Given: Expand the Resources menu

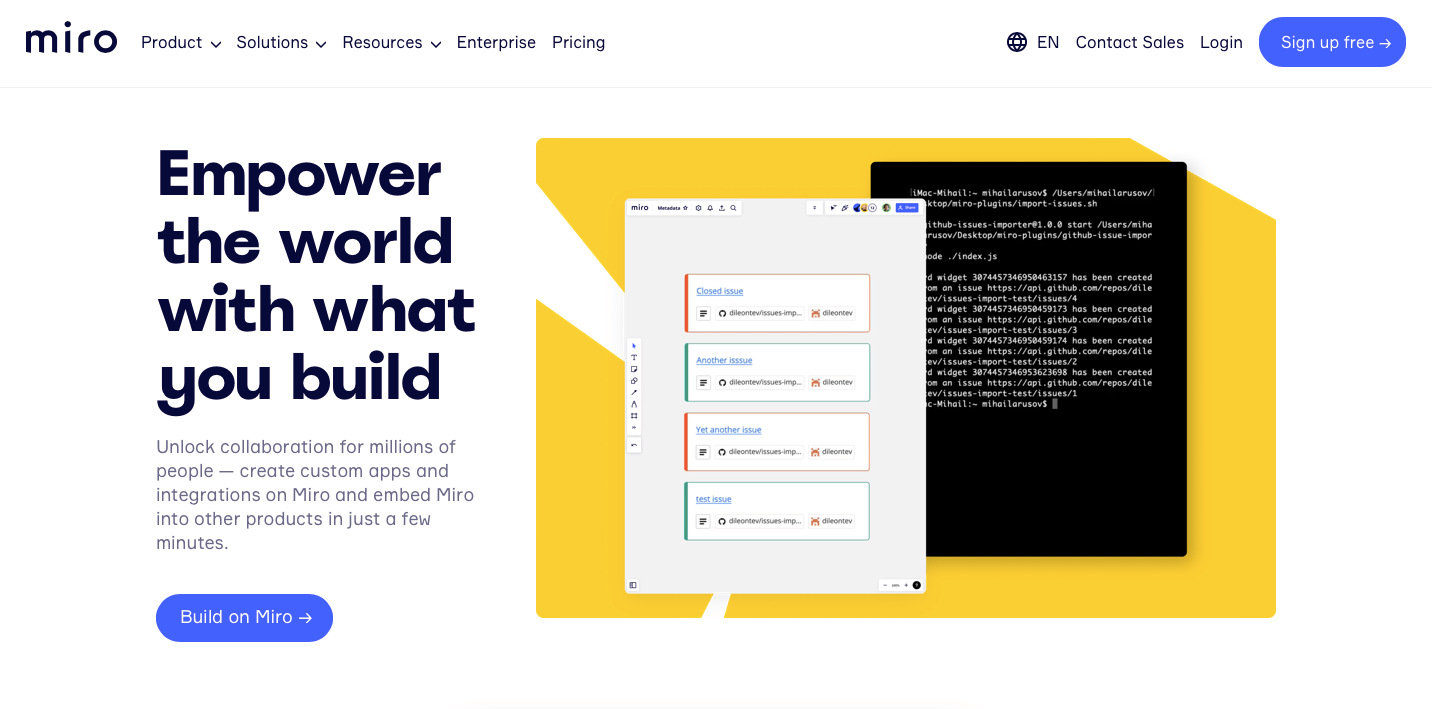Looking at the screenshot, I should tap(391, 43).
